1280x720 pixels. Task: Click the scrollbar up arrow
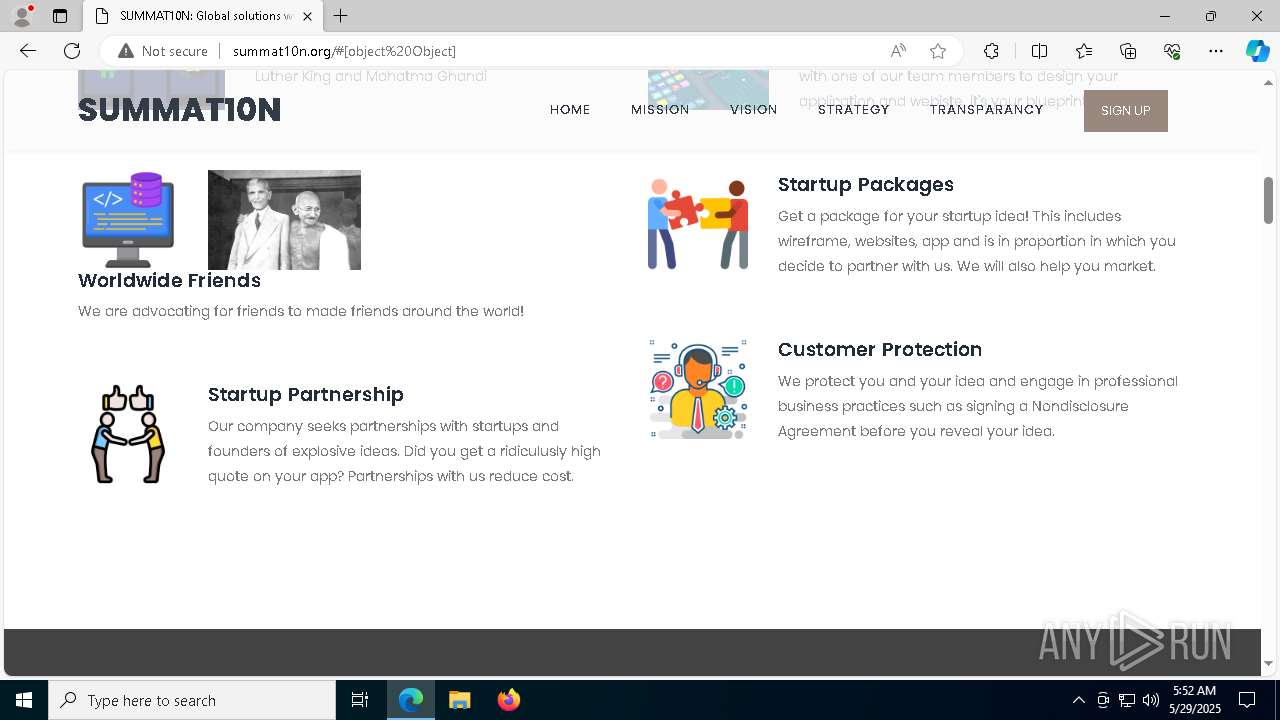click(1268, 82)
